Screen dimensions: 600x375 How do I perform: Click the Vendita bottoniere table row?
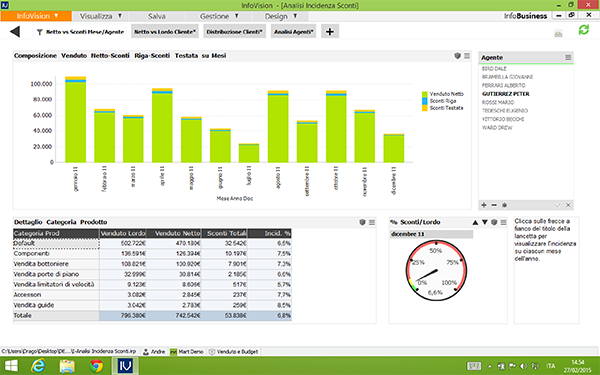coord(152,264)
